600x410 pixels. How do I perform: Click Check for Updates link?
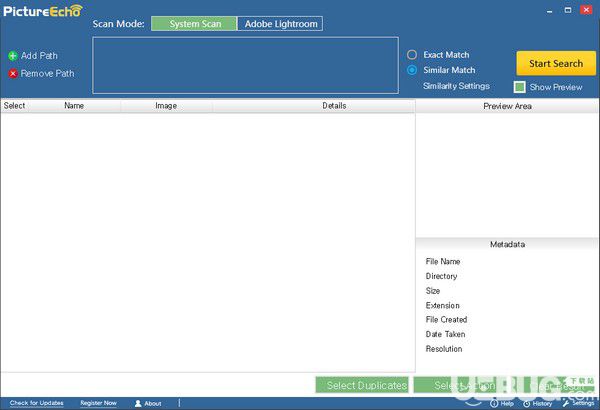pos(37,403)
